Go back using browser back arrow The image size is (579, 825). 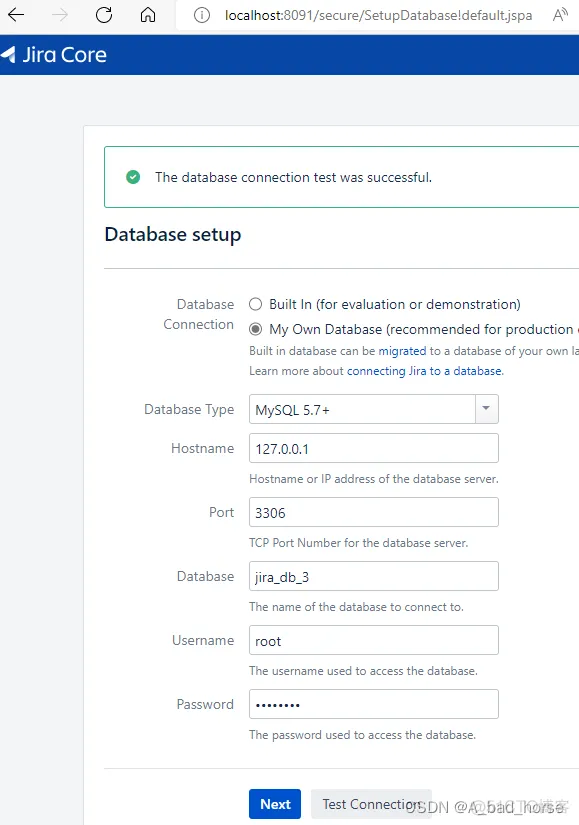pyautogui.click(x=16, y=15)
